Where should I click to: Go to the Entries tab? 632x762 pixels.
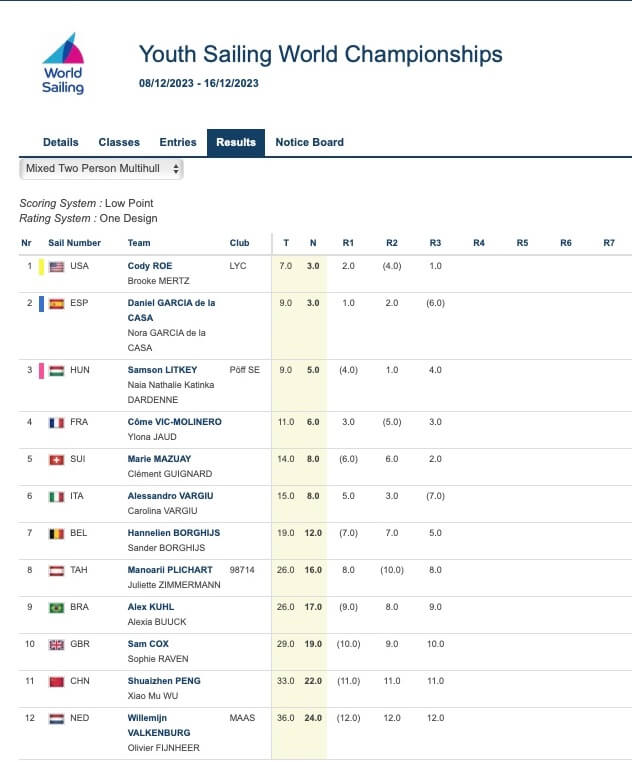(178, 142)
